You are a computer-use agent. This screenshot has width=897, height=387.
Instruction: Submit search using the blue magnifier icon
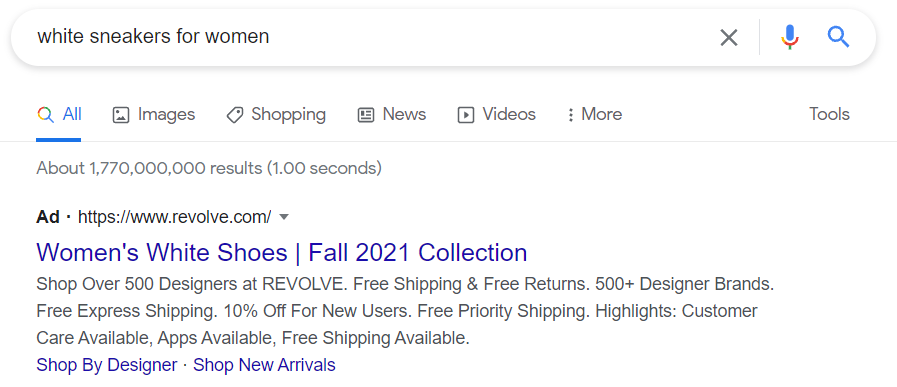click(x=838, y=37)
